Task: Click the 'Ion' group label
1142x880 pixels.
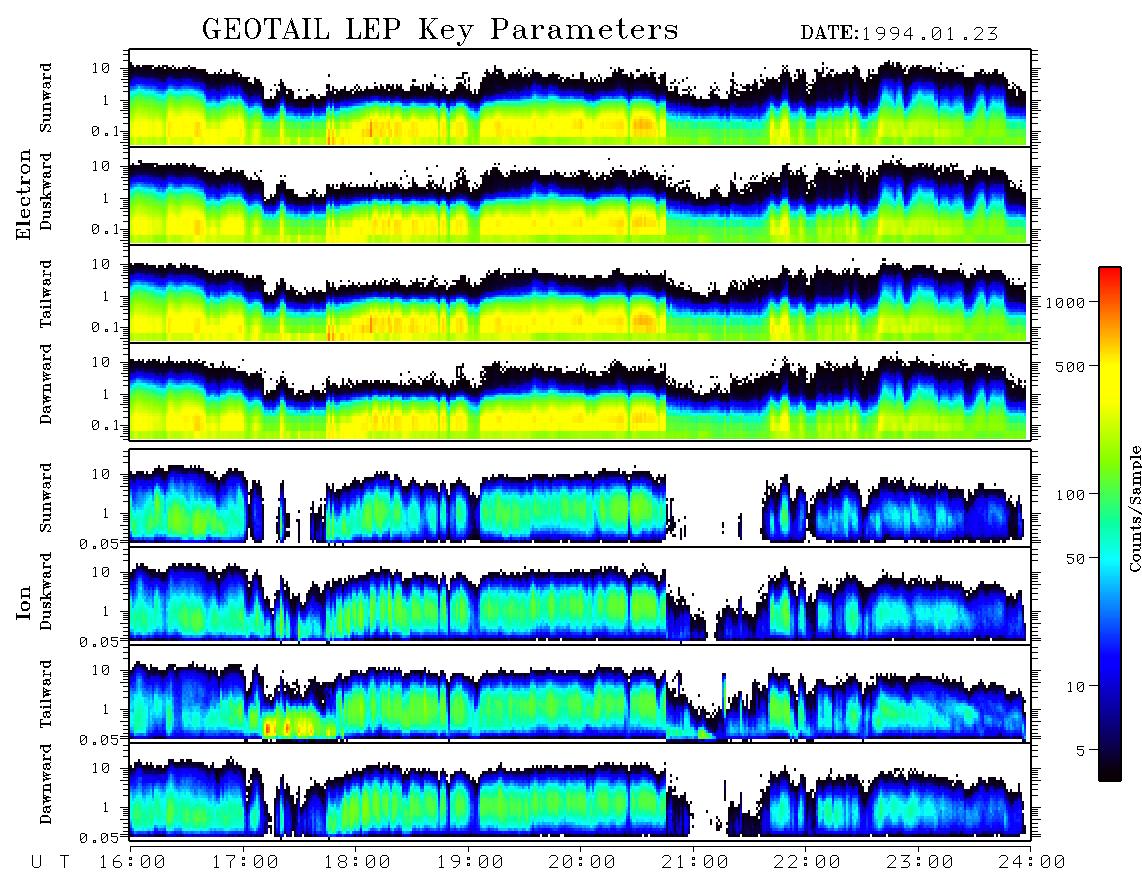Action: pos(24,603)
